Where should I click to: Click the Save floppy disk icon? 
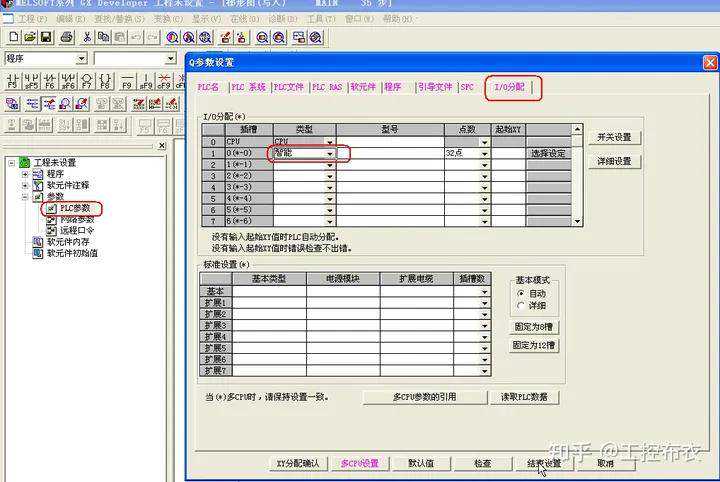tap(46, 37)
